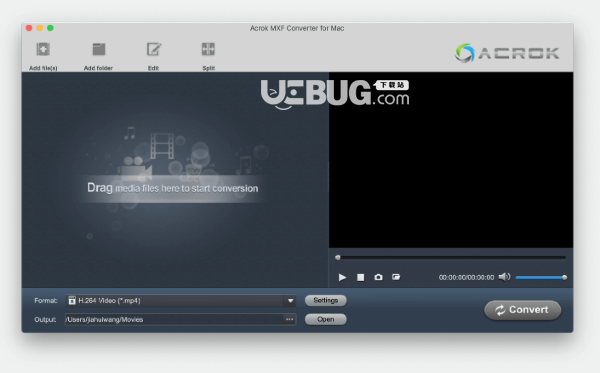Click the black video preview pane
This screenshot has height=373, width=600.
(x=451, y=160)
